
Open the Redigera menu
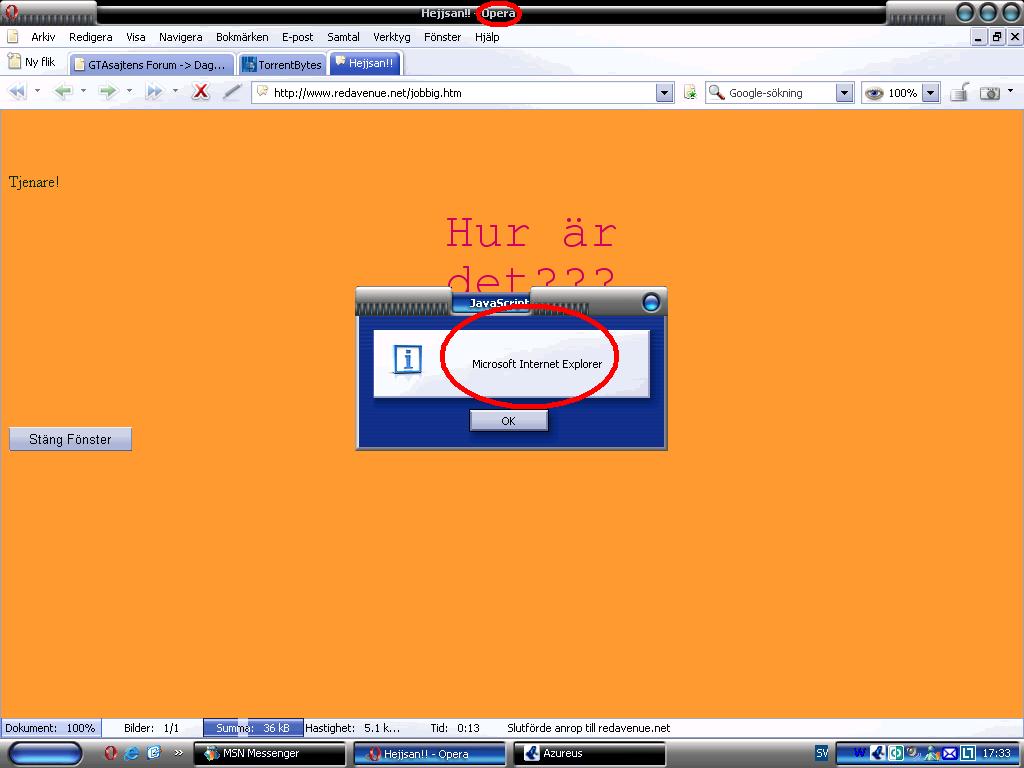91,37
